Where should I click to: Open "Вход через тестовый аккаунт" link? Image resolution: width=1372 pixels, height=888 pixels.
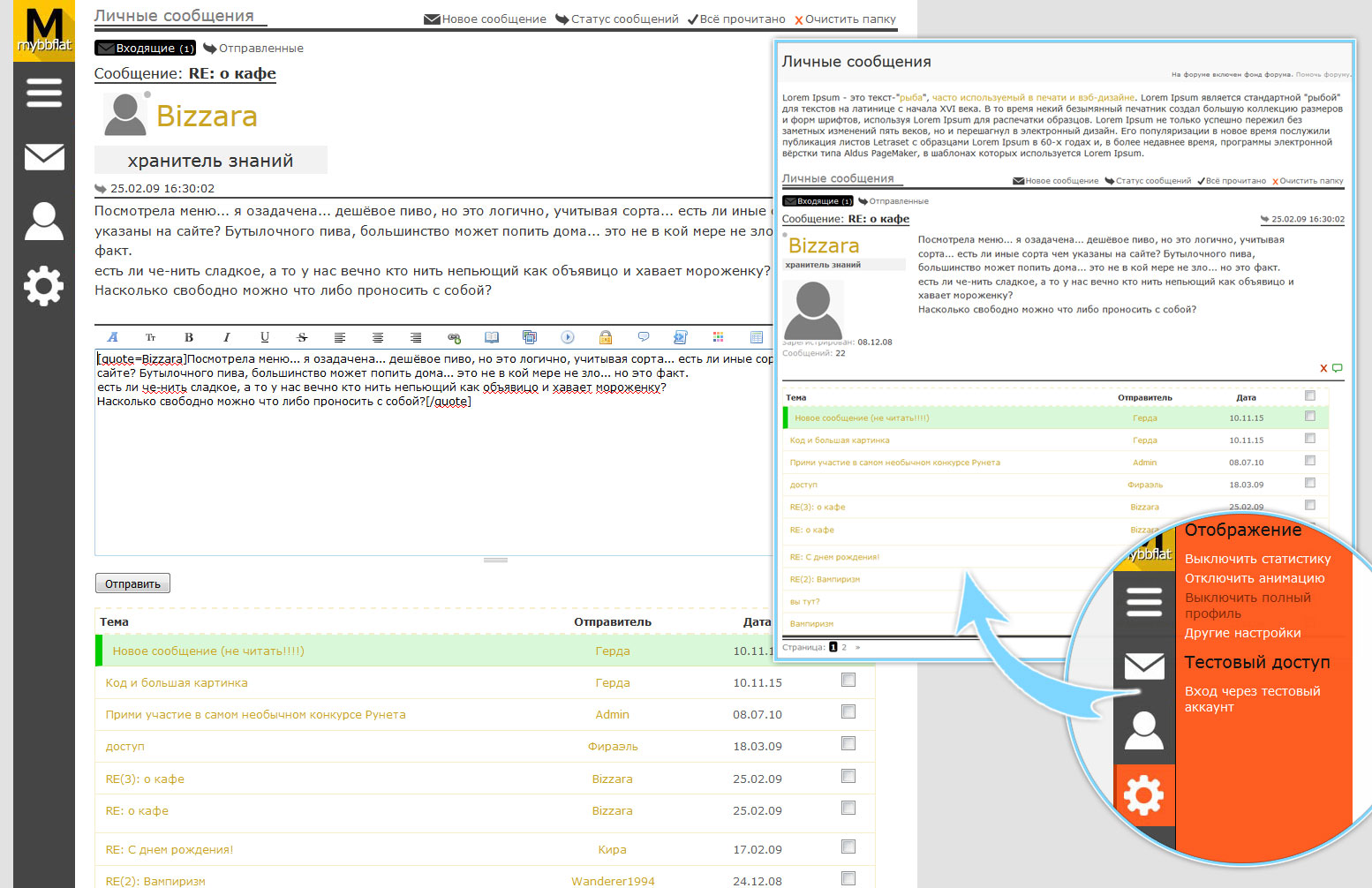(x=1252, y=698)
